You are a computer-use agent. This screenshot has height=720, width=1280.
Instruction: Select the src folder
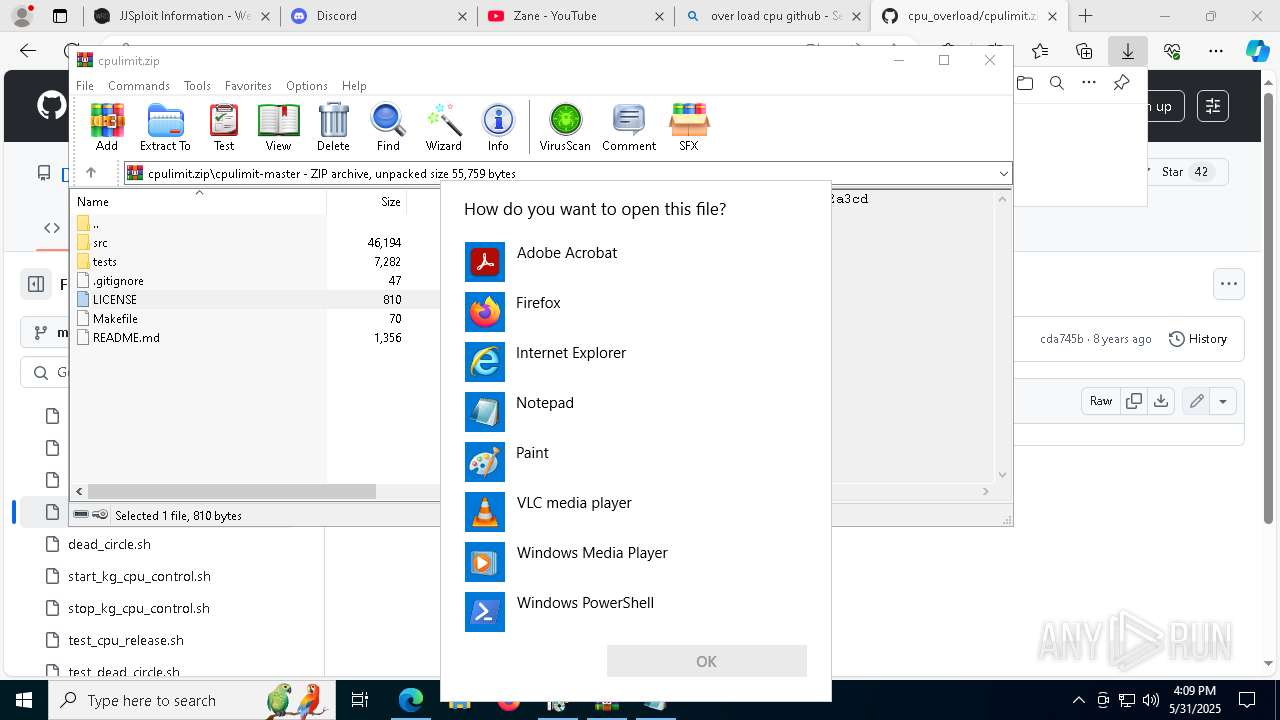pyautogui.click(x=100, y=243)
